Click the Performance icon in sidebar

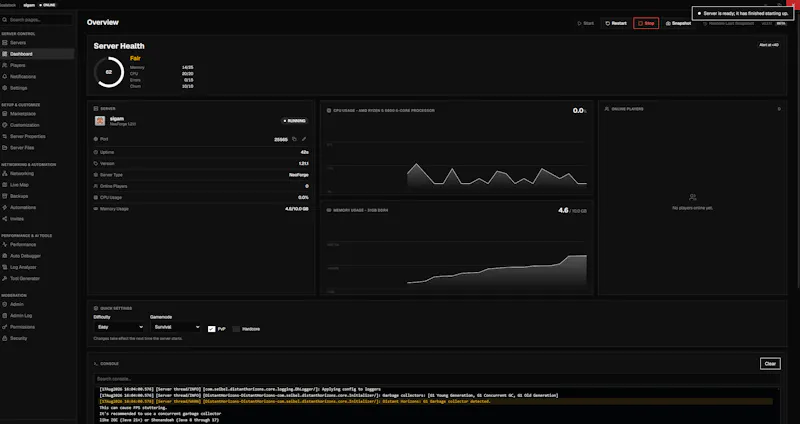5,244
